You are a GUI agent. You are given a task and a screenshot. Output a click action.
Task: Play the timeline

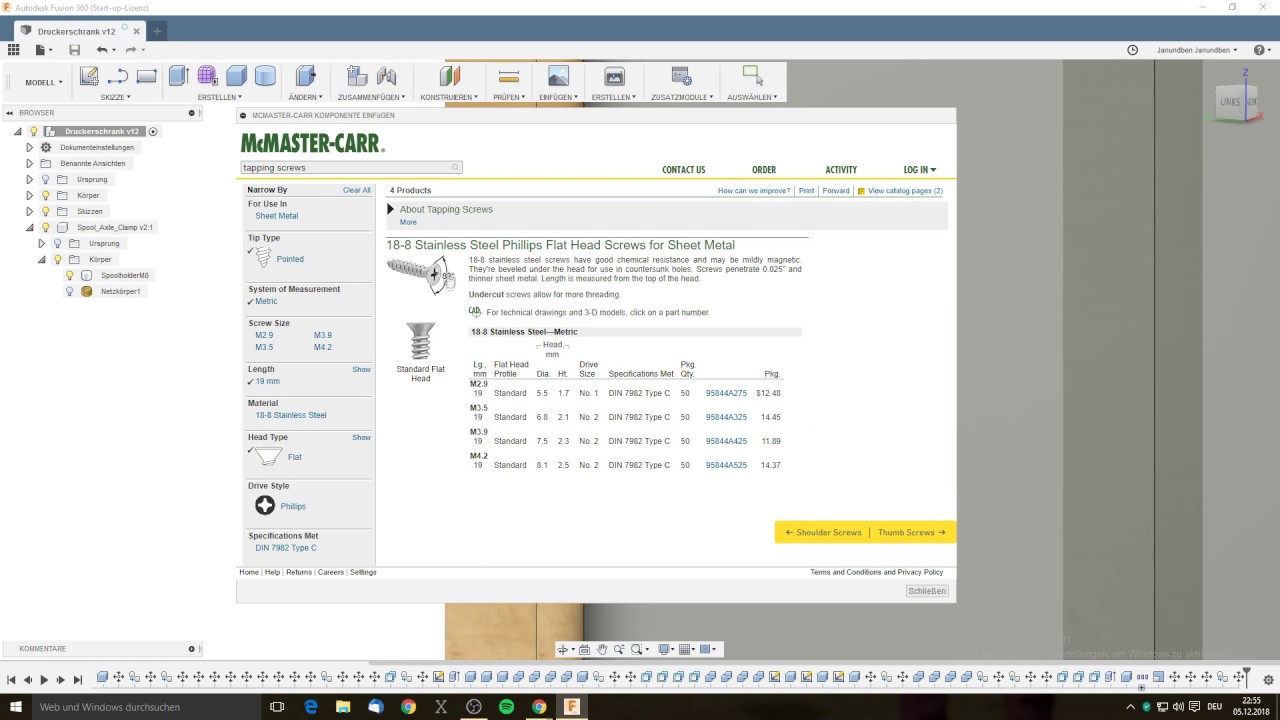point(44,680)
